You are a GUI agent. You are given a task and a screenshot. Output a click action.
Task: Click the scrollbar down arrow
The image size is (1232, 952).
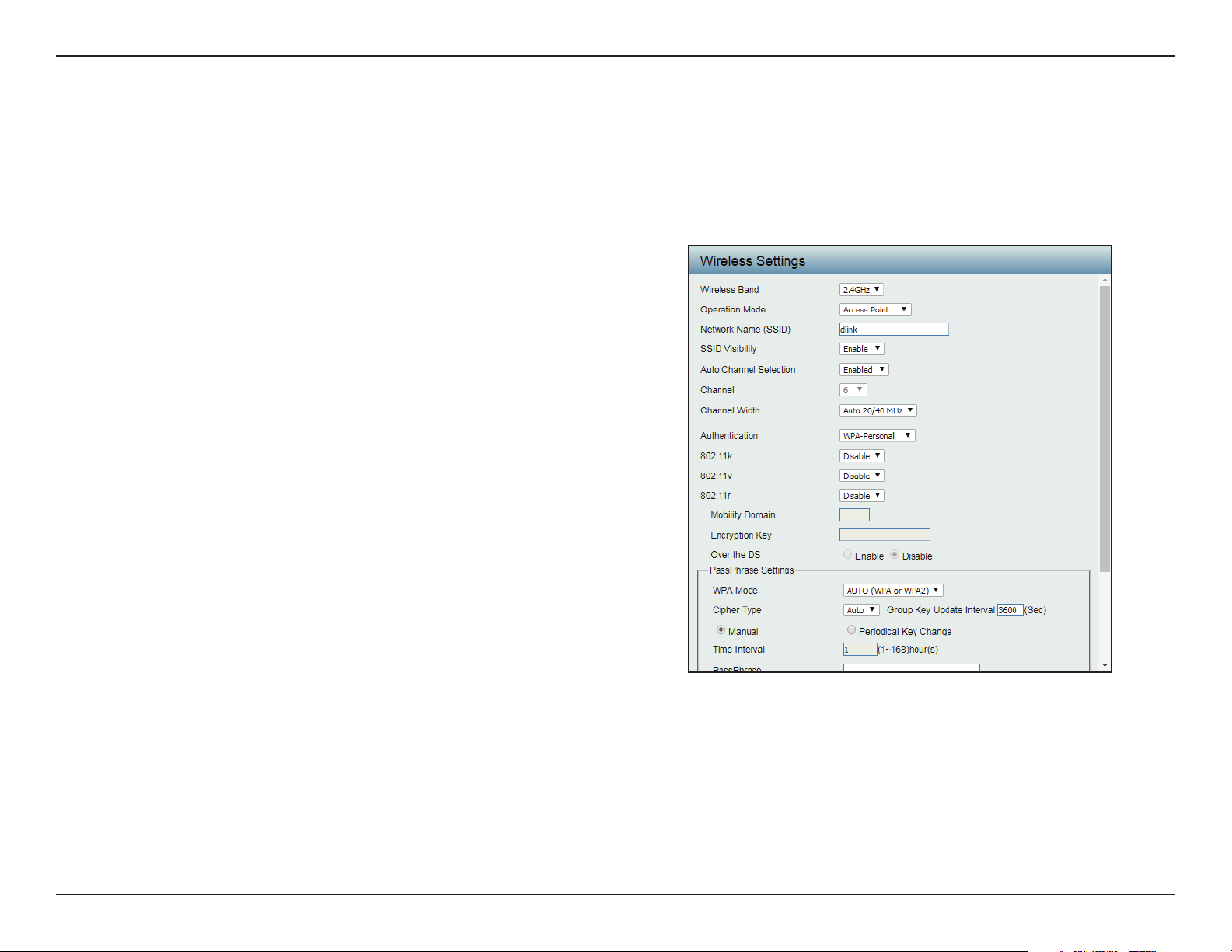pyautogui.click(x=1105, y=666)
